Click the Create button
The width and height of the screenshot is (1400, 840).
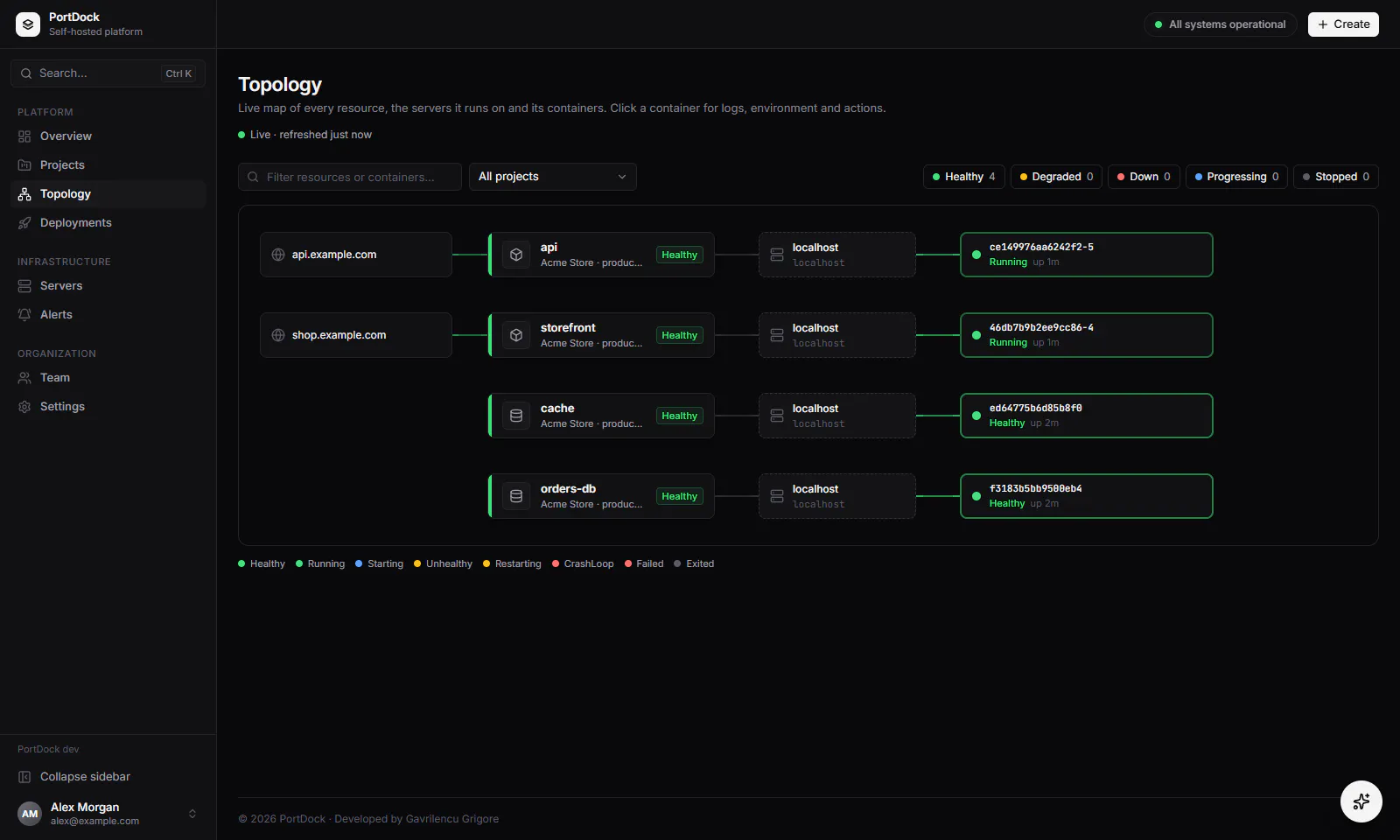click(x=1343, y=24)
